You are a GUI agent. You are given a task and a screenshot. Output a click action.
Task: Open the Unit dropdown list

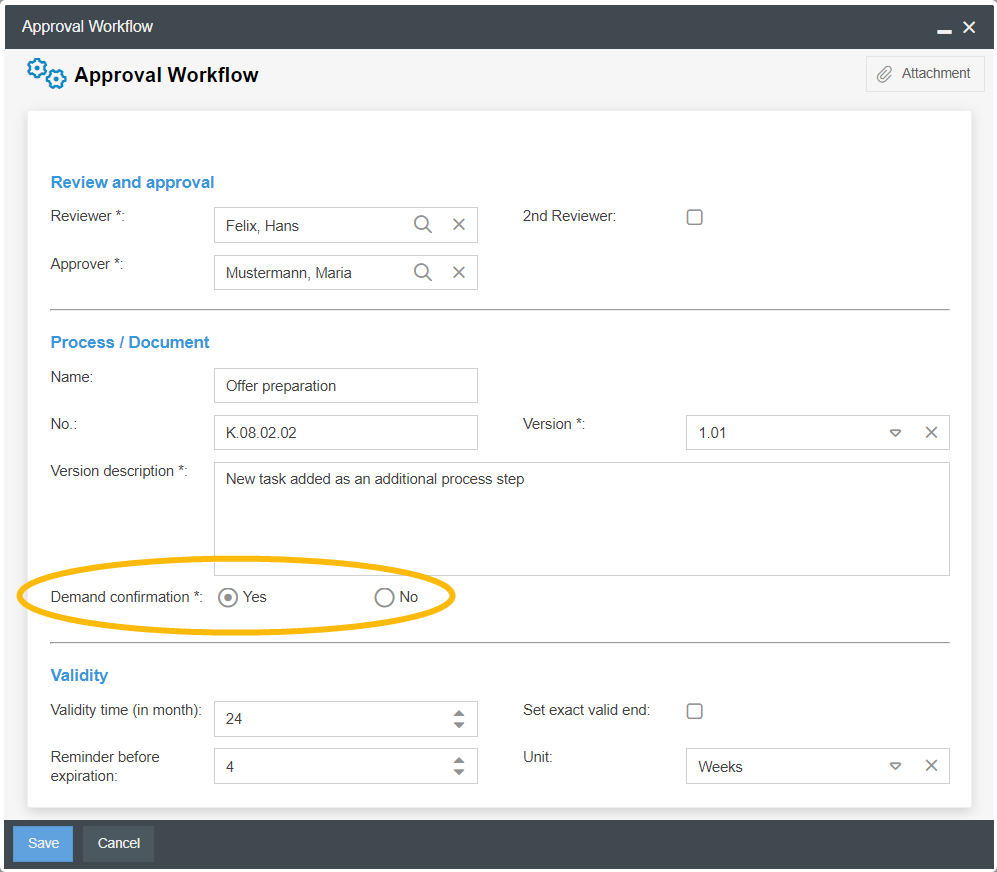(895, 766)
